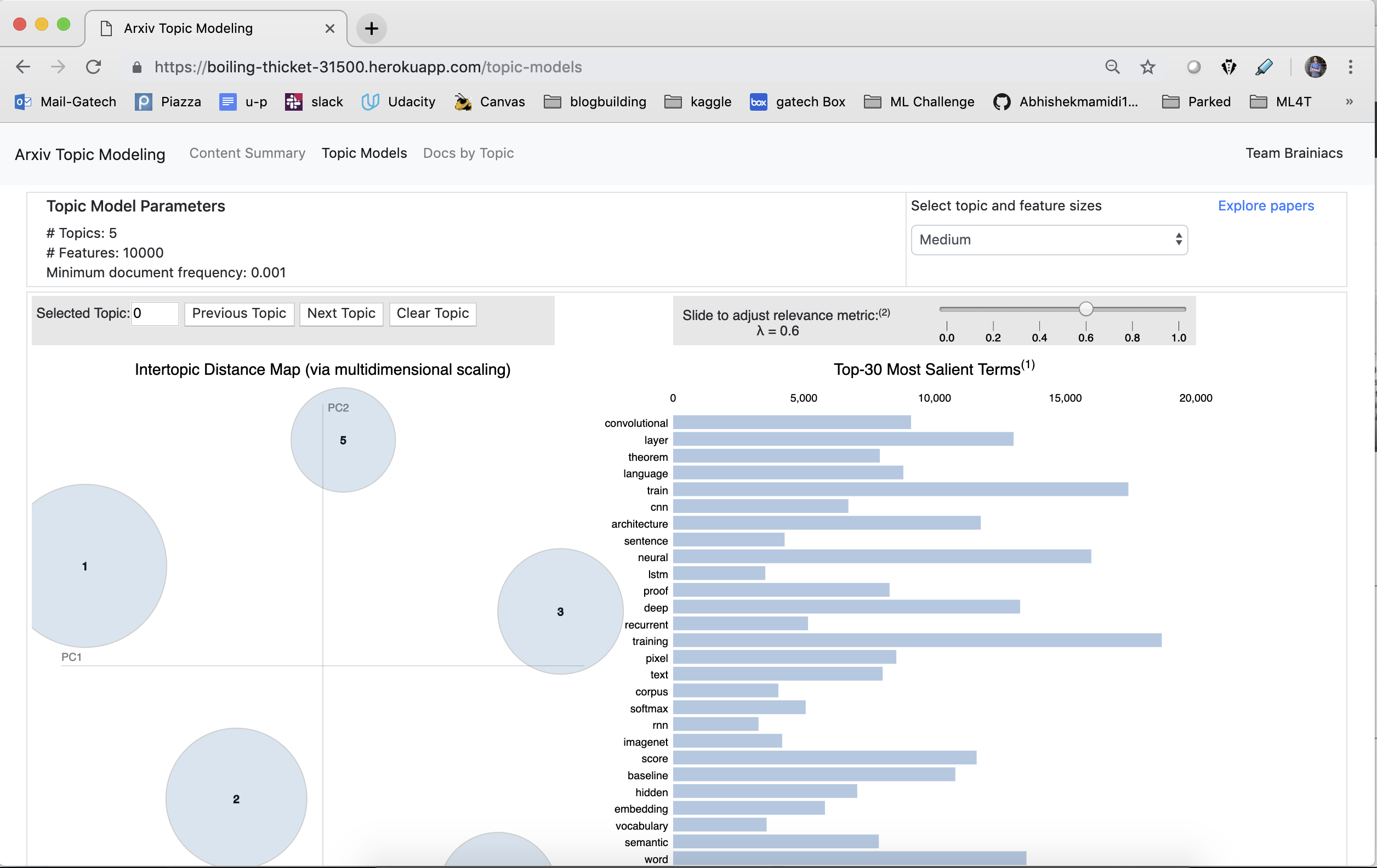Switch to Content Summary page

point(247,153)
